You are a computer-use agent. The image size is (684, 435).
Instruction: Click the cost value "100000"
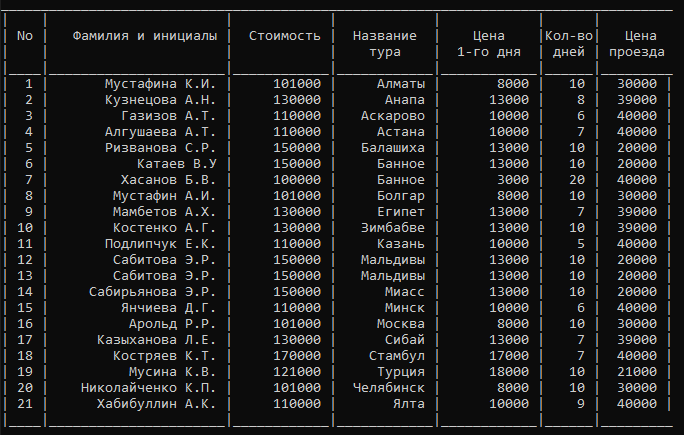297,180
